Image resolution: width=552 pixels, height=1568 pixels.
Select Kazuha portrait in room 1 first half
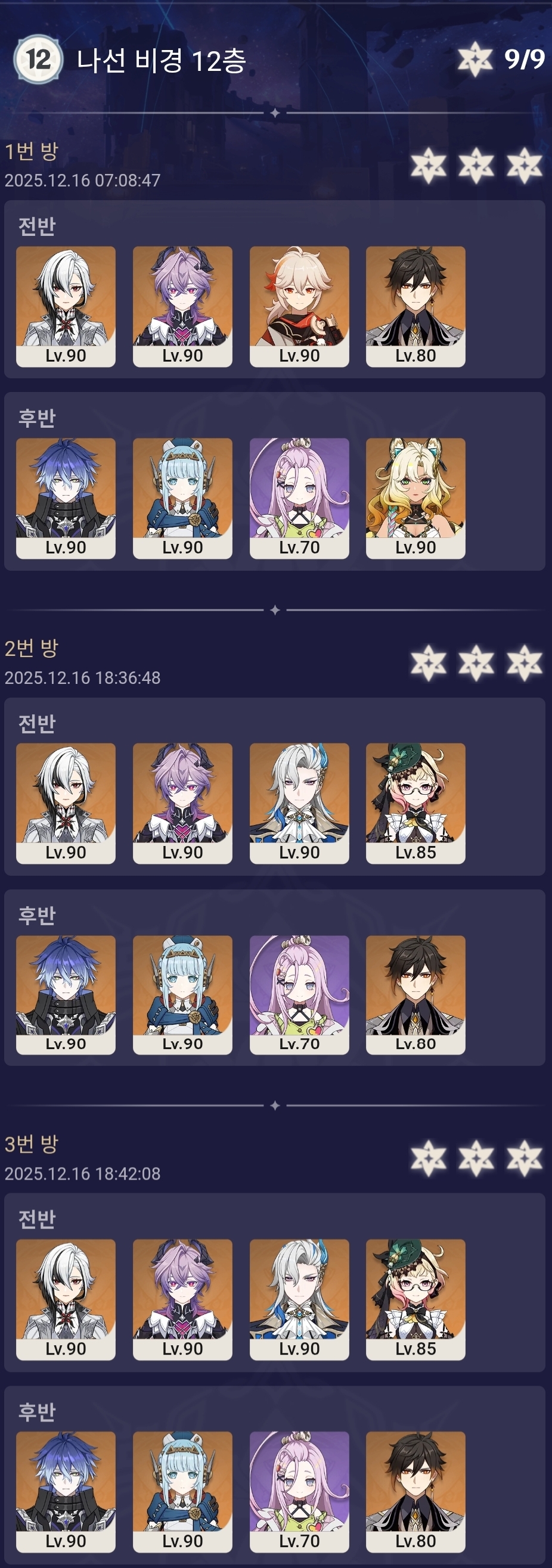pos(299,307)
